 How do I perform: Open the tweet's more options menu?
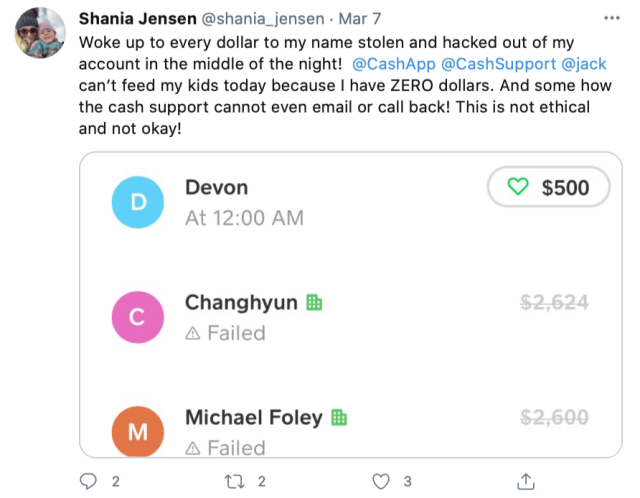(612, 19)
